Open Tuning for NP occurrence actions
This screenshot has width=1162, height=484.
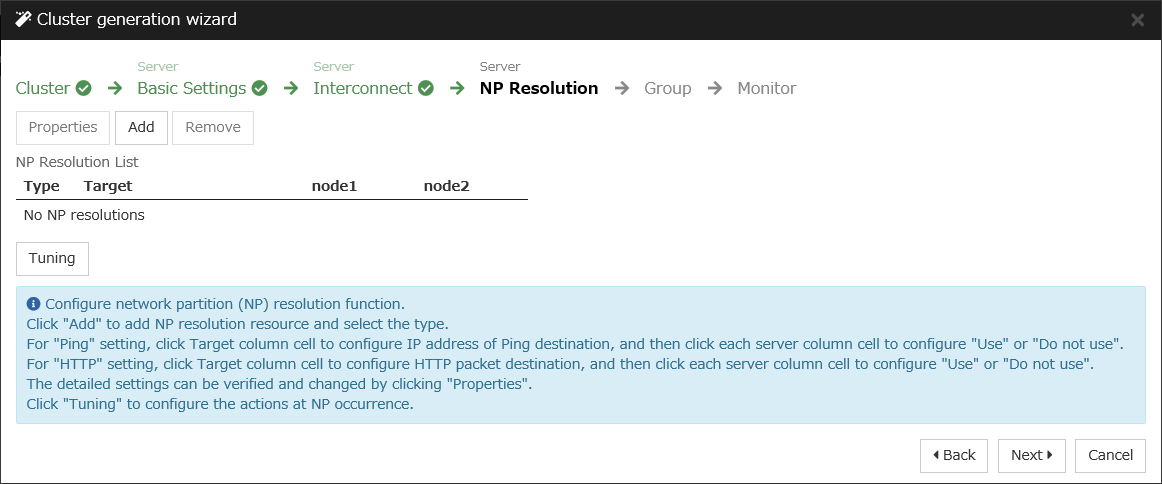point(52,258)
